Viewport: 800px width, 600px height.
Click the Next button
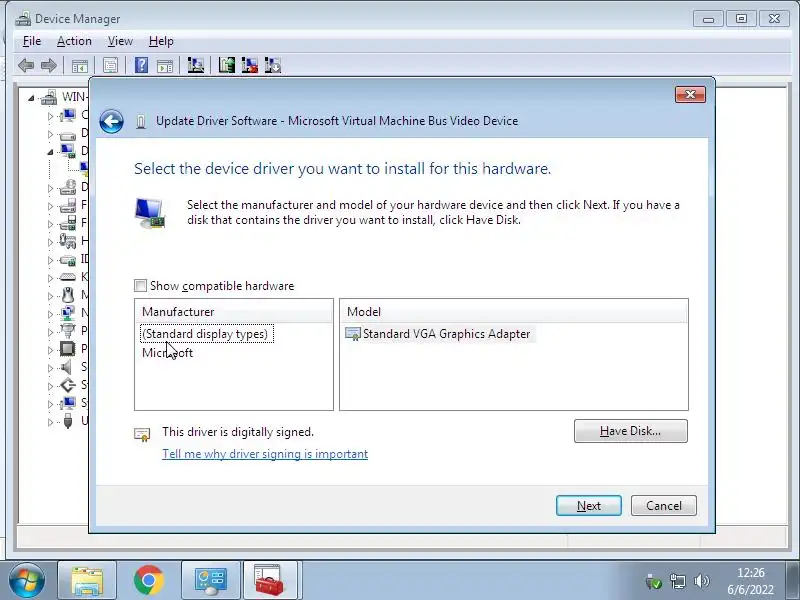(x=589, y=506)
